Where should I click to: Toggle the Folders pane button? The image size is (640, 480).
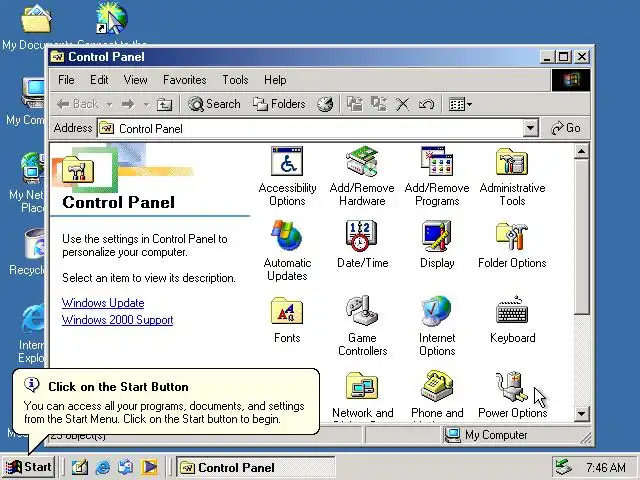tap(279, 104)
